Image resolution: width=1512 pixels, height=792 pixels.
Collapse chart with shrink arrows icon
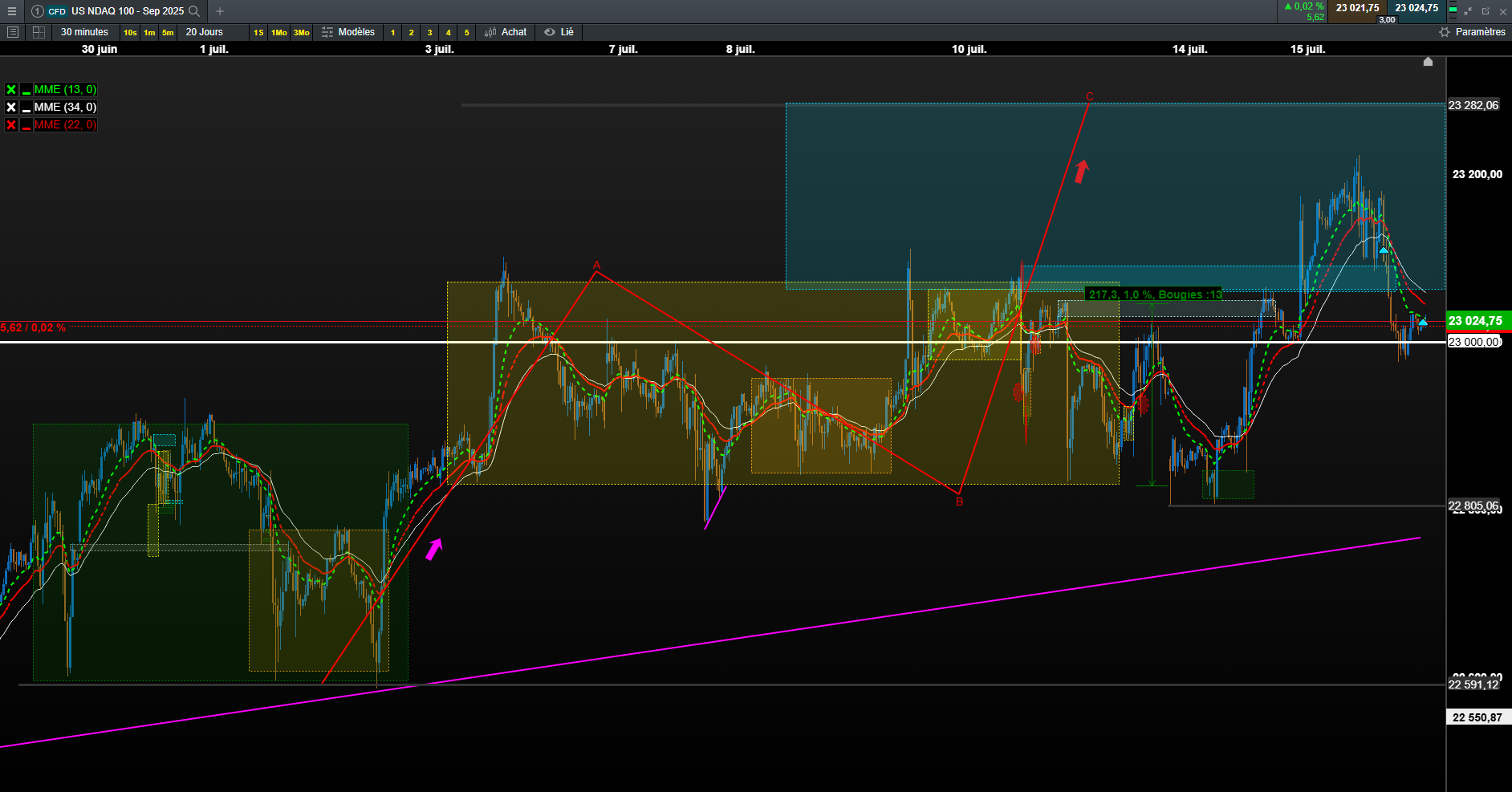[1468, 11]
